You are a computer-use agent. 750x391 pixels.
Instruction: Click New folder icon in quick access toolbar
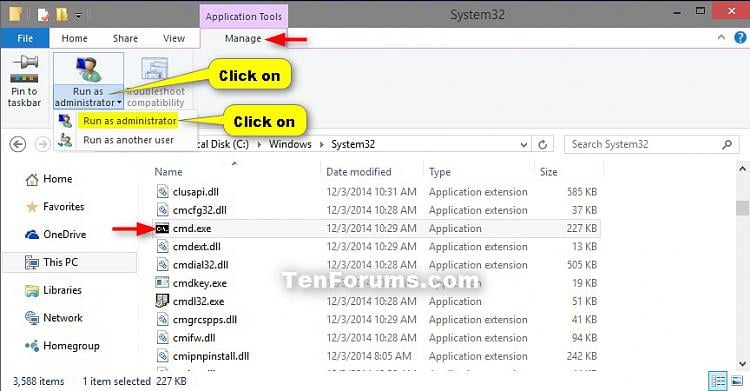[x=62, y=14]
